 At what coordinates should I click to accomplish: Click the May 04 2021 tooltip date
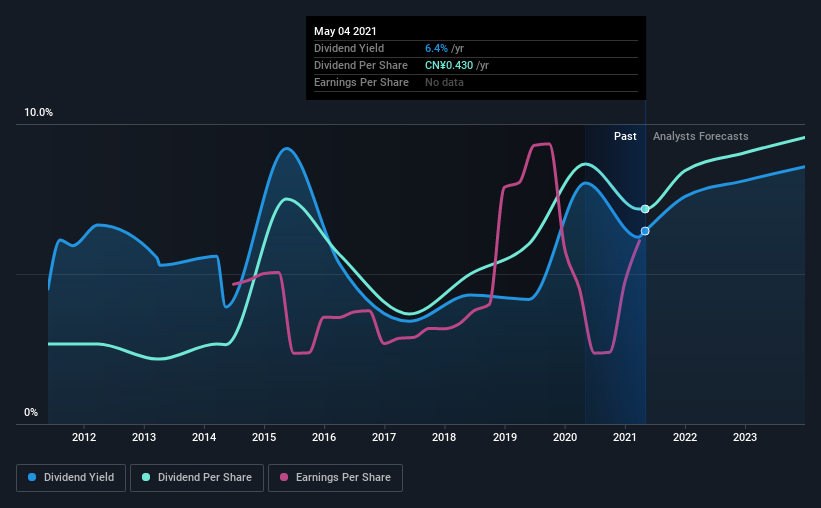click(x=345, y=31)
